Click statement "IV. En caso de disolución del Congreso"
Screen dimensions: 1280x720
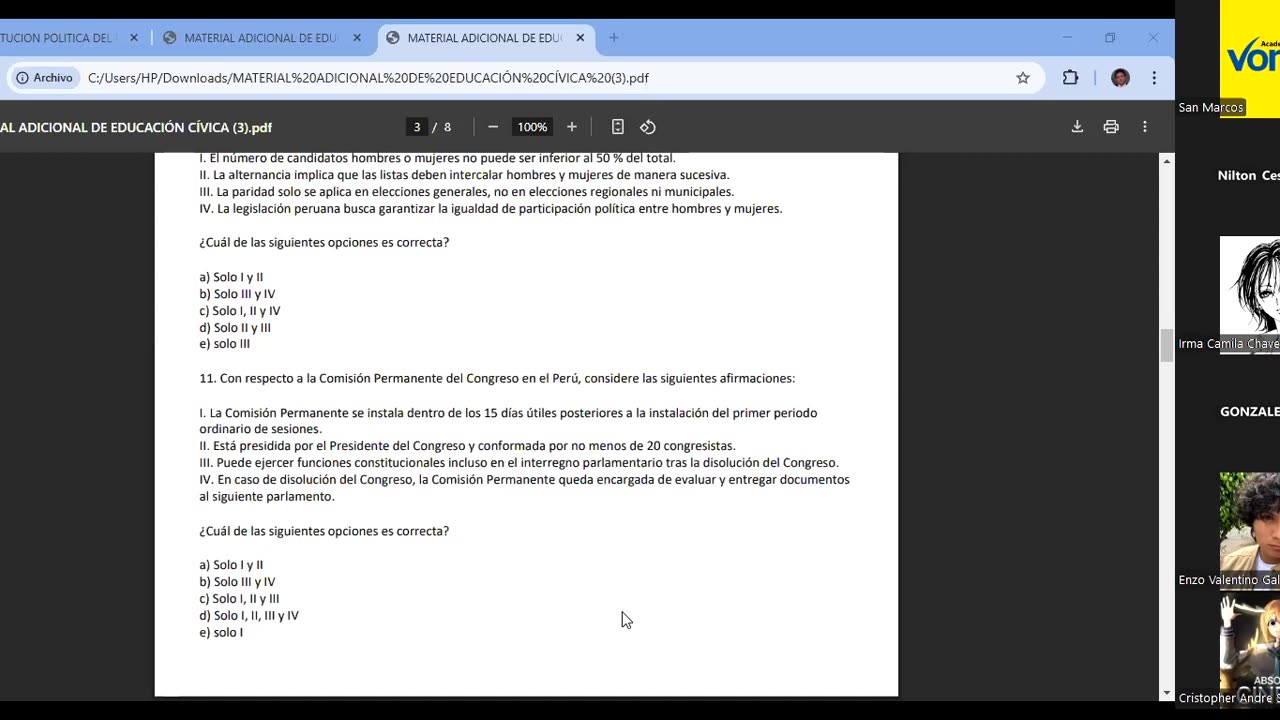tap(524, 488)
